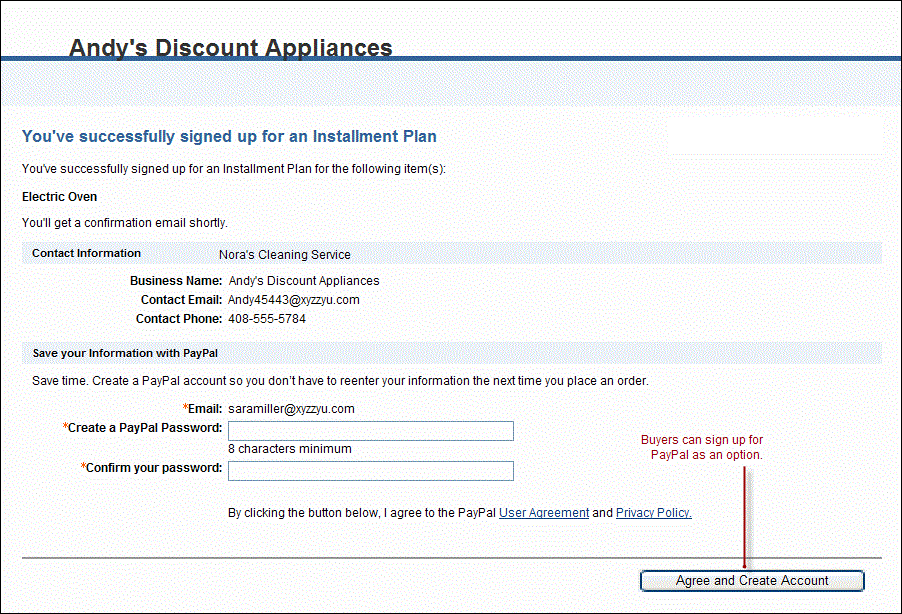Click the Save your Information with PayPal header

(x=125, y=353)
